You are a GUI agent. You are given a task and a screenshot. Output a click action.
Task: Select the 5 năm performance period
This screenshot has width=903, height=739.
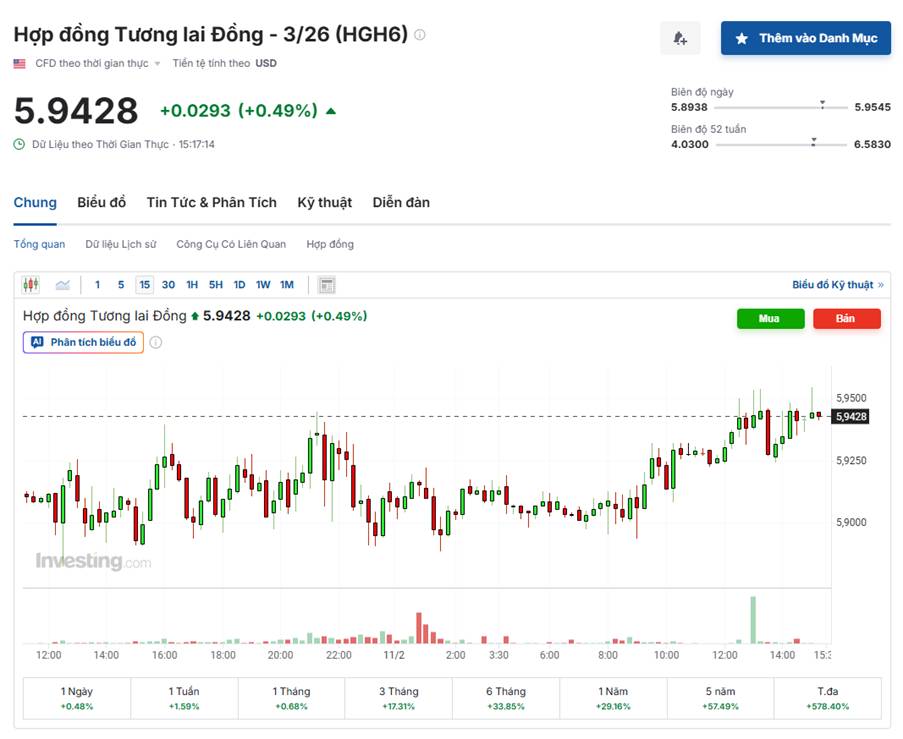click(720, 698)
